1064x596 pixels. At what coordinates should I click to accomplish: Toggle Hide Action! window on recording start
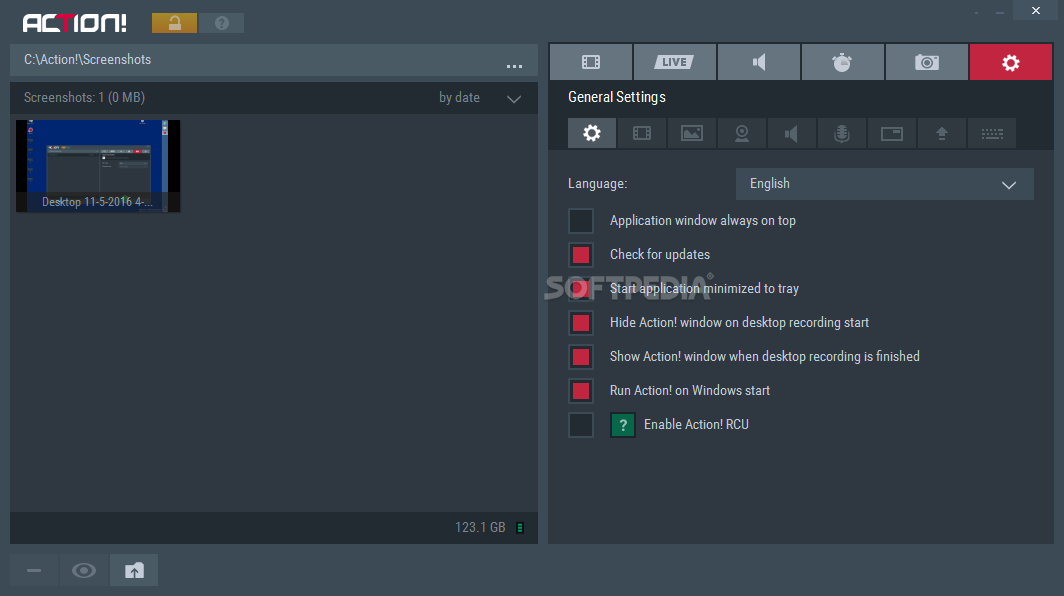click(x=581, y=322)
